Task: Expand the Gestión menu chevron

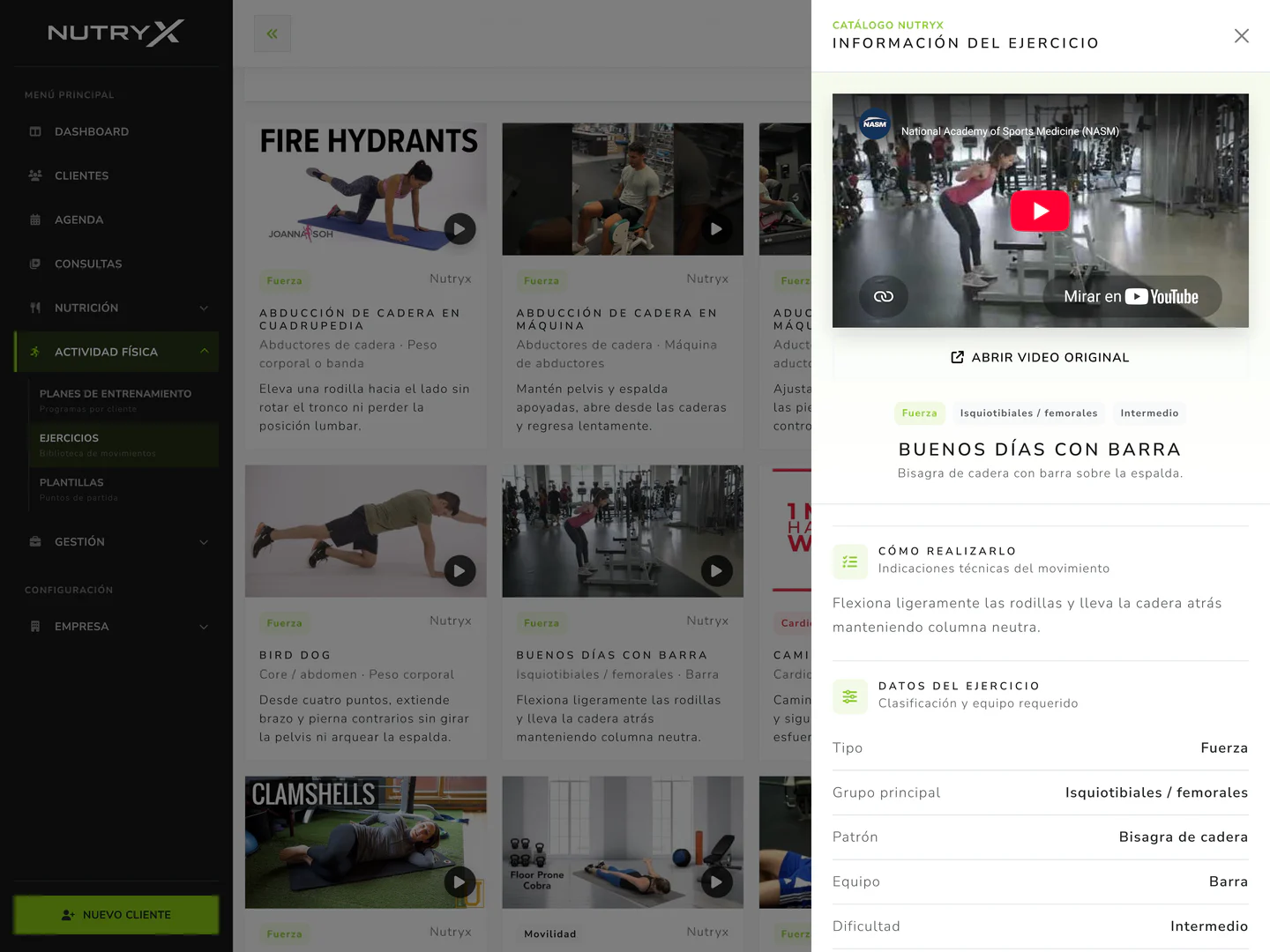Action: coord(204,542)
